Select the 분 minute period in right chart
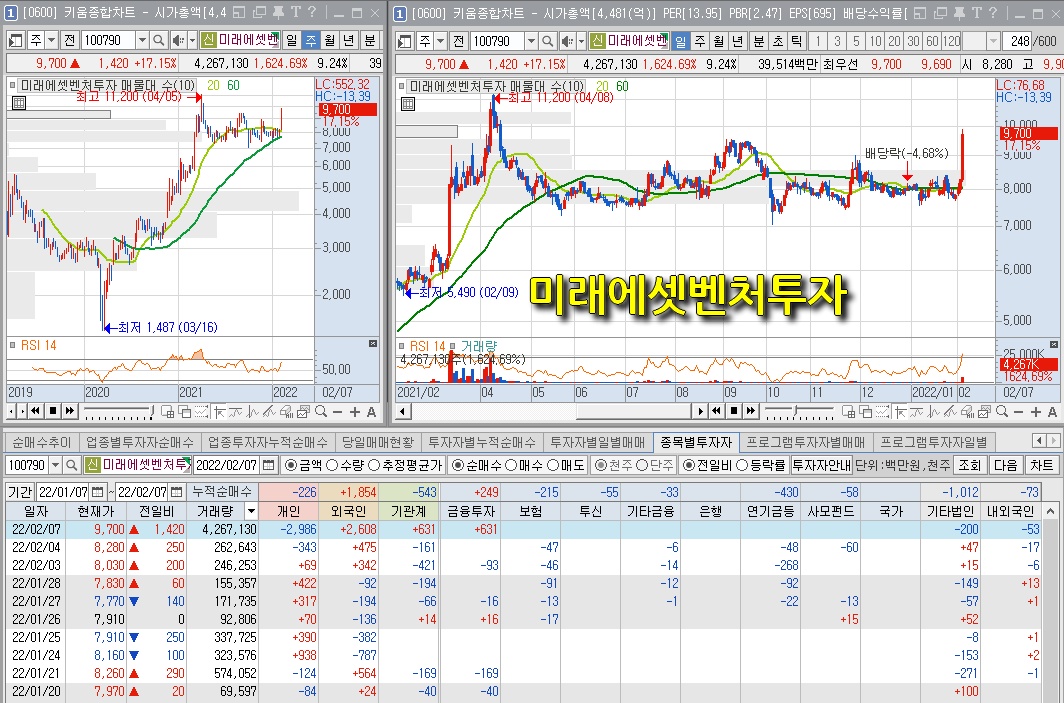The height and width of the screenshot is (703, 1064). coord(758,41)
